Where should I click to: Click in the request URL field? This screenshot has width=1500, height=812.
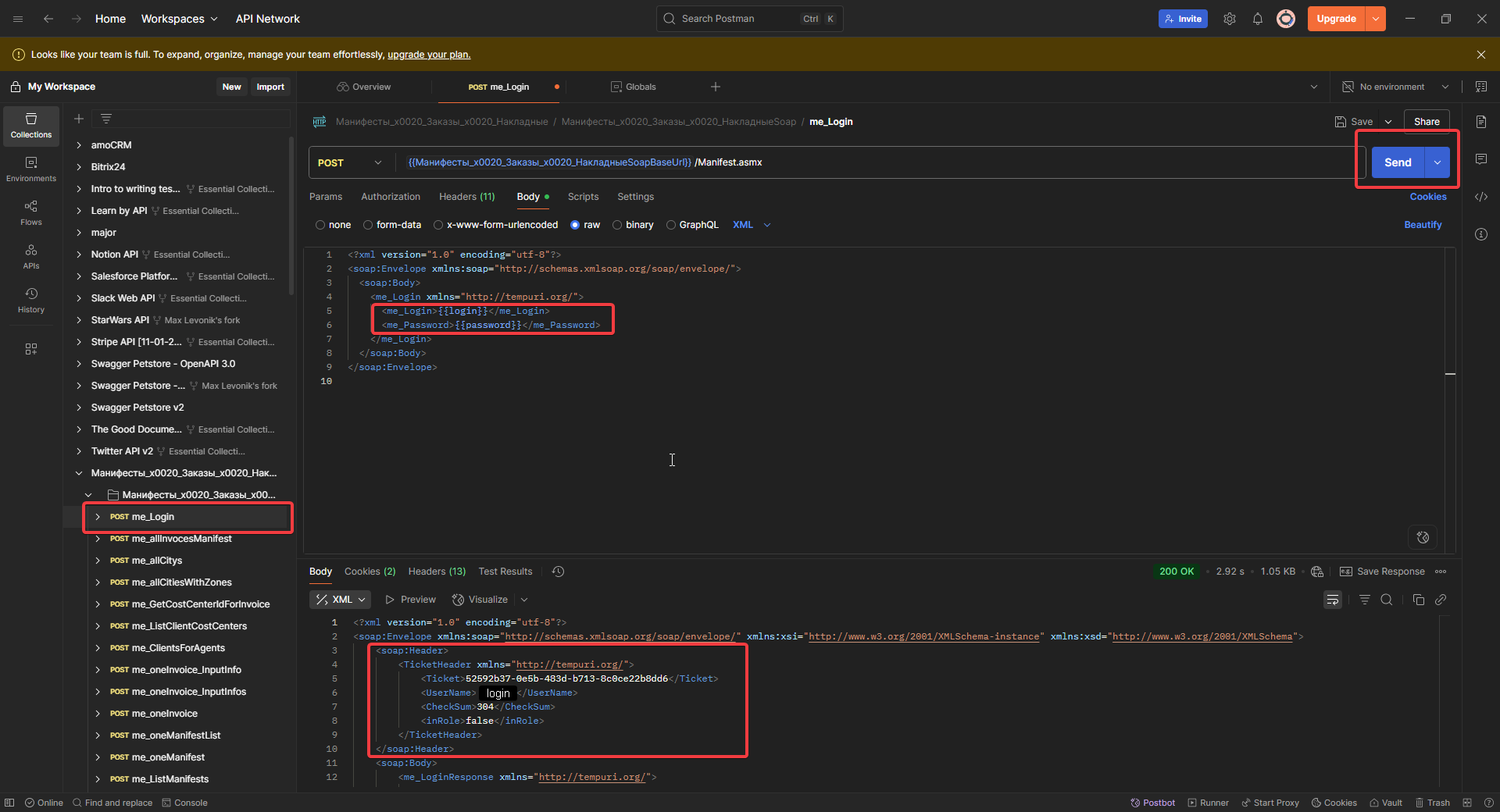pos(879,162)
